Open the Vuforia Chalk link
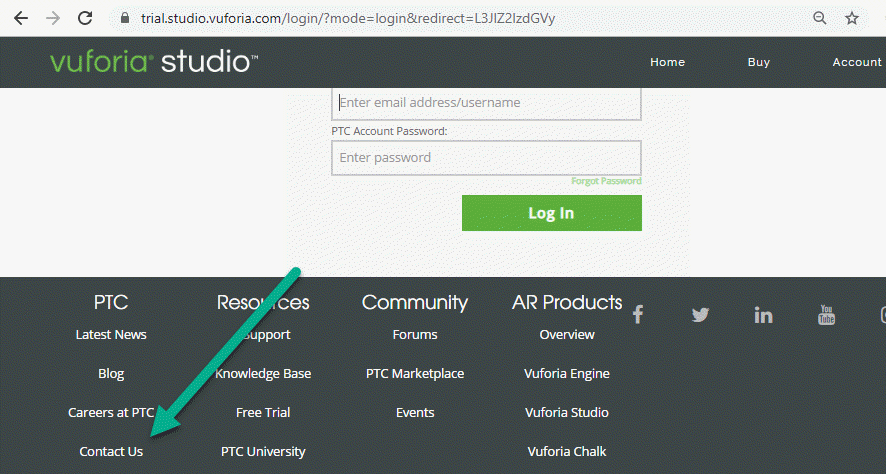The width and height of the screenshot is (886, 474). click(x=567, y=451)
